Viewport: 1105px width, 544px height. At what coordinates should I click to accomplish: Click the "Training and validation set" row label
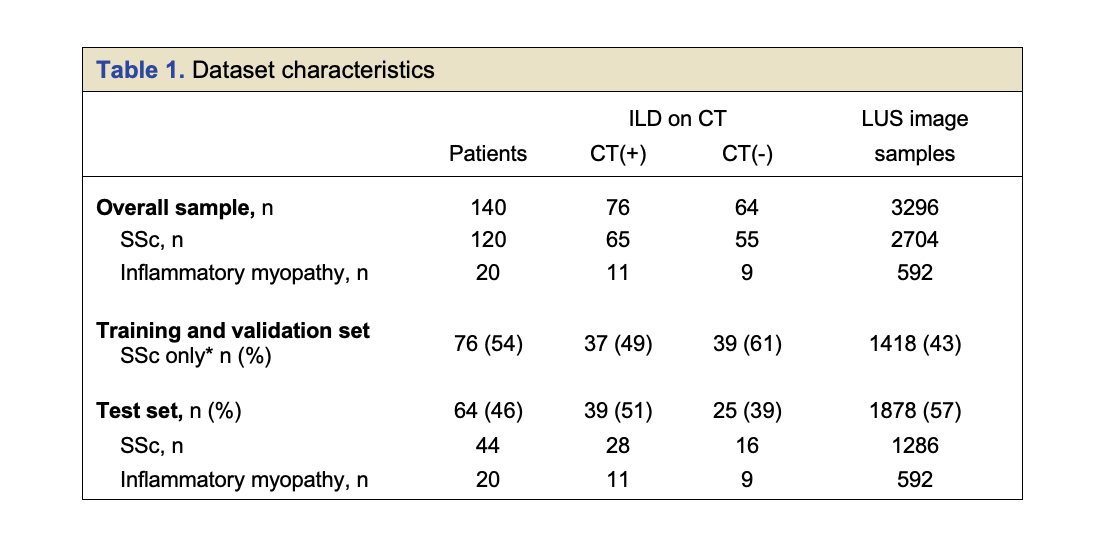(x=233, y=331)
